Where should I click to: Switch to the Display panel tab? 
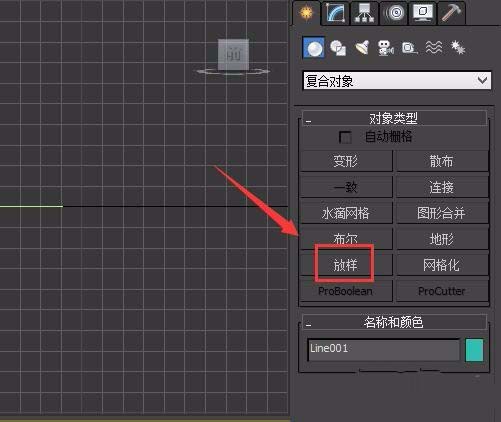point(423,13)
